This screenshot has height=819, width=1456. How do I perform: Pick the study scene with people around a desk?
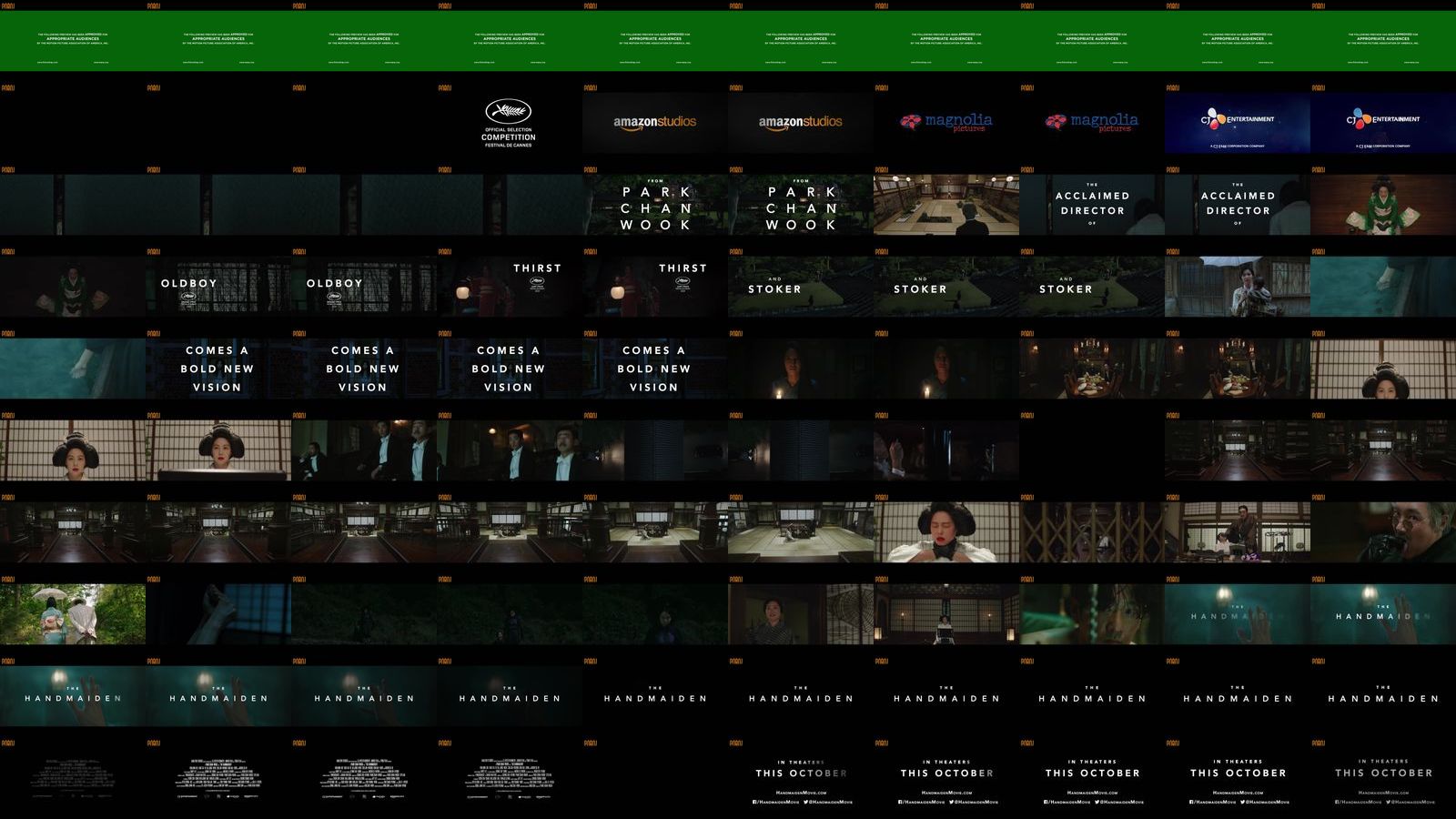1237,532
